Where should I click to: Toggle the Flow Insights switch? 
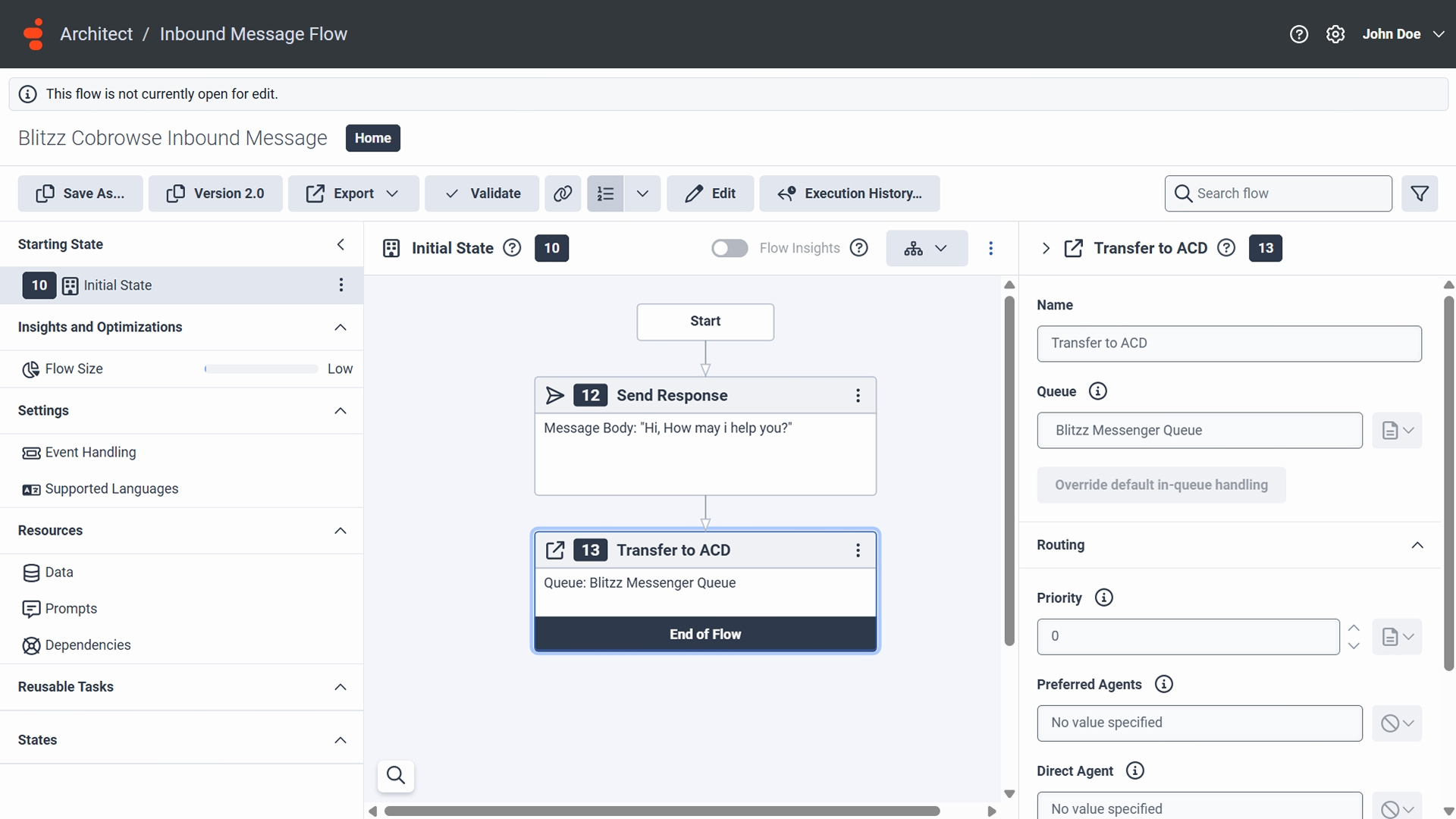(730, 248)
